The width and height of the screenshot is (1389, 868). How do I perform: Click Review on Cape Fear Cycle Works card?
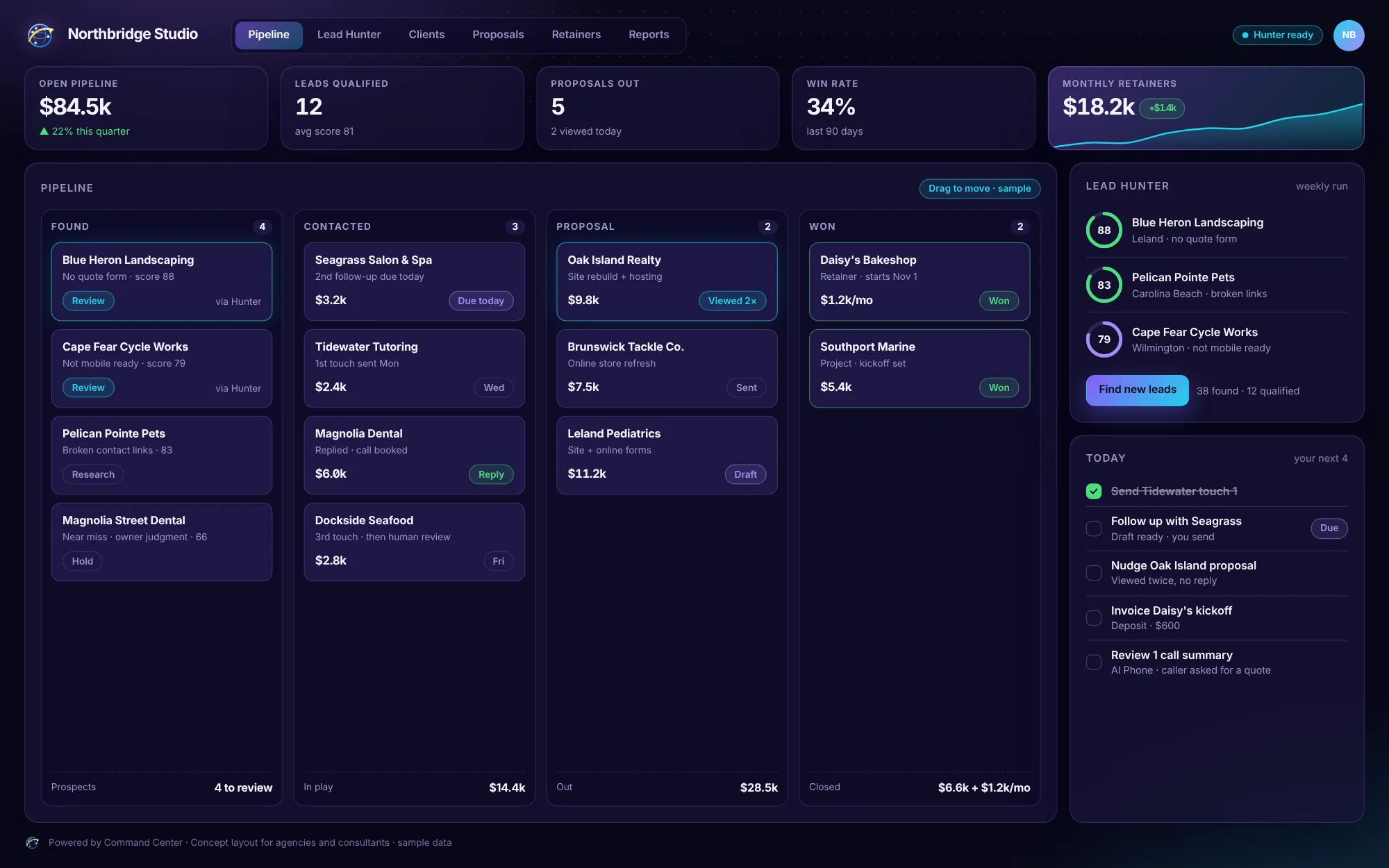point(88,387)
